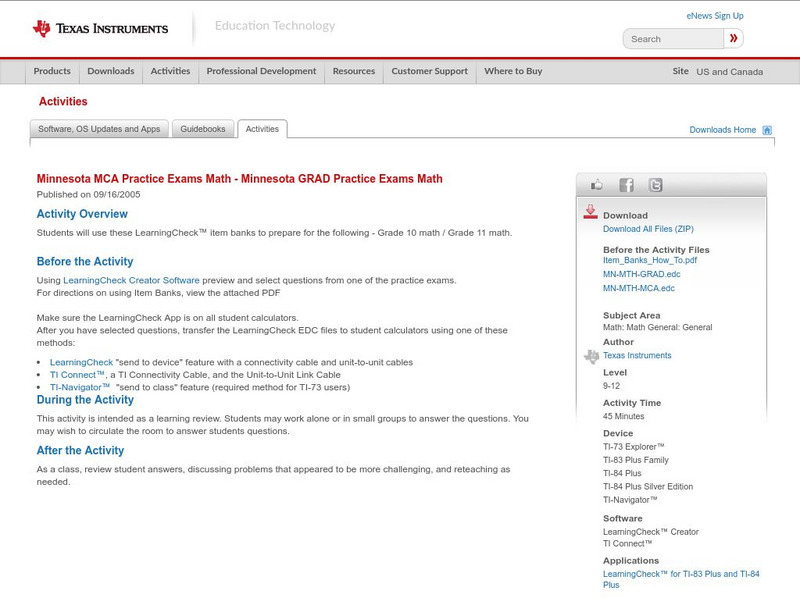Sign up for eNews
The image size is (800, 598).
pos(714,15)
